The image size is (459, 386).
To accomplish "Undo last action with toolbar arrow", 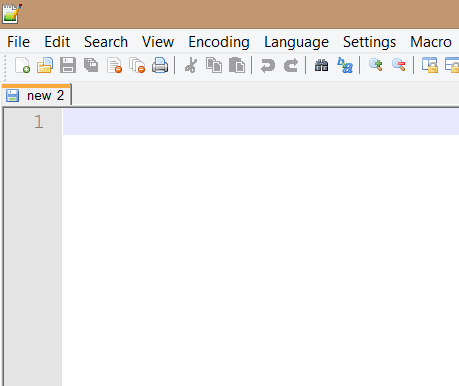I will pyautogui.click(x=268, y=65).
